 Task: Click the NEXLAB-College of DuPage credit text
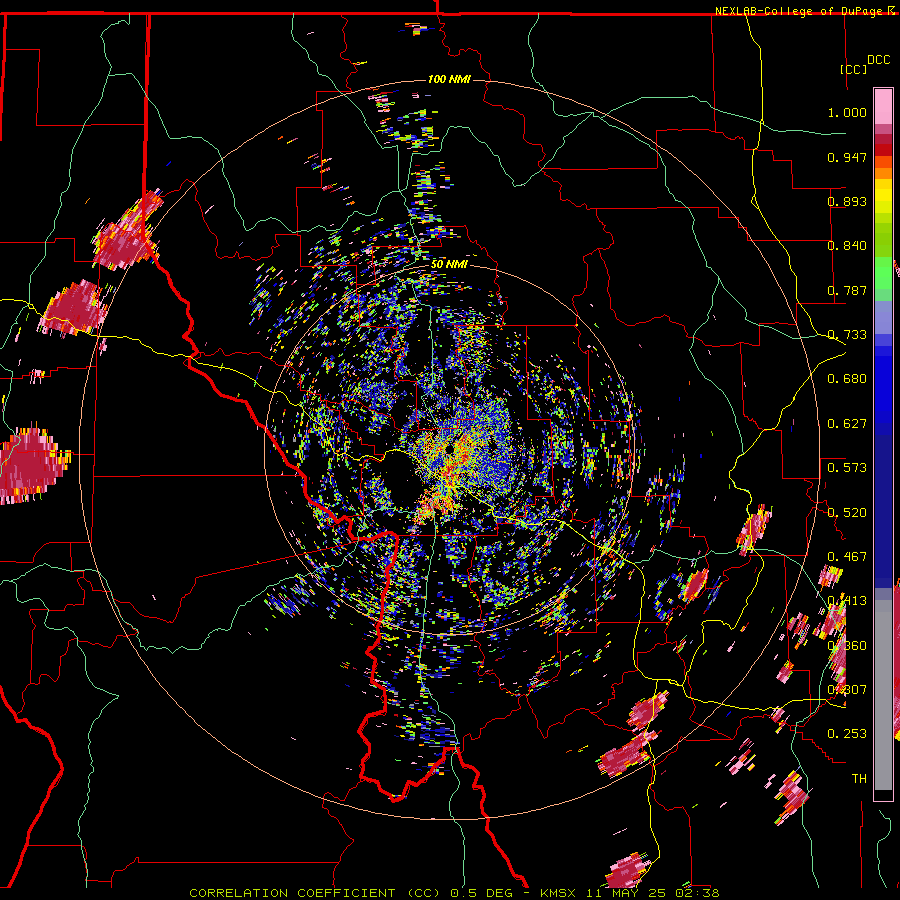[x=800, y=11]
